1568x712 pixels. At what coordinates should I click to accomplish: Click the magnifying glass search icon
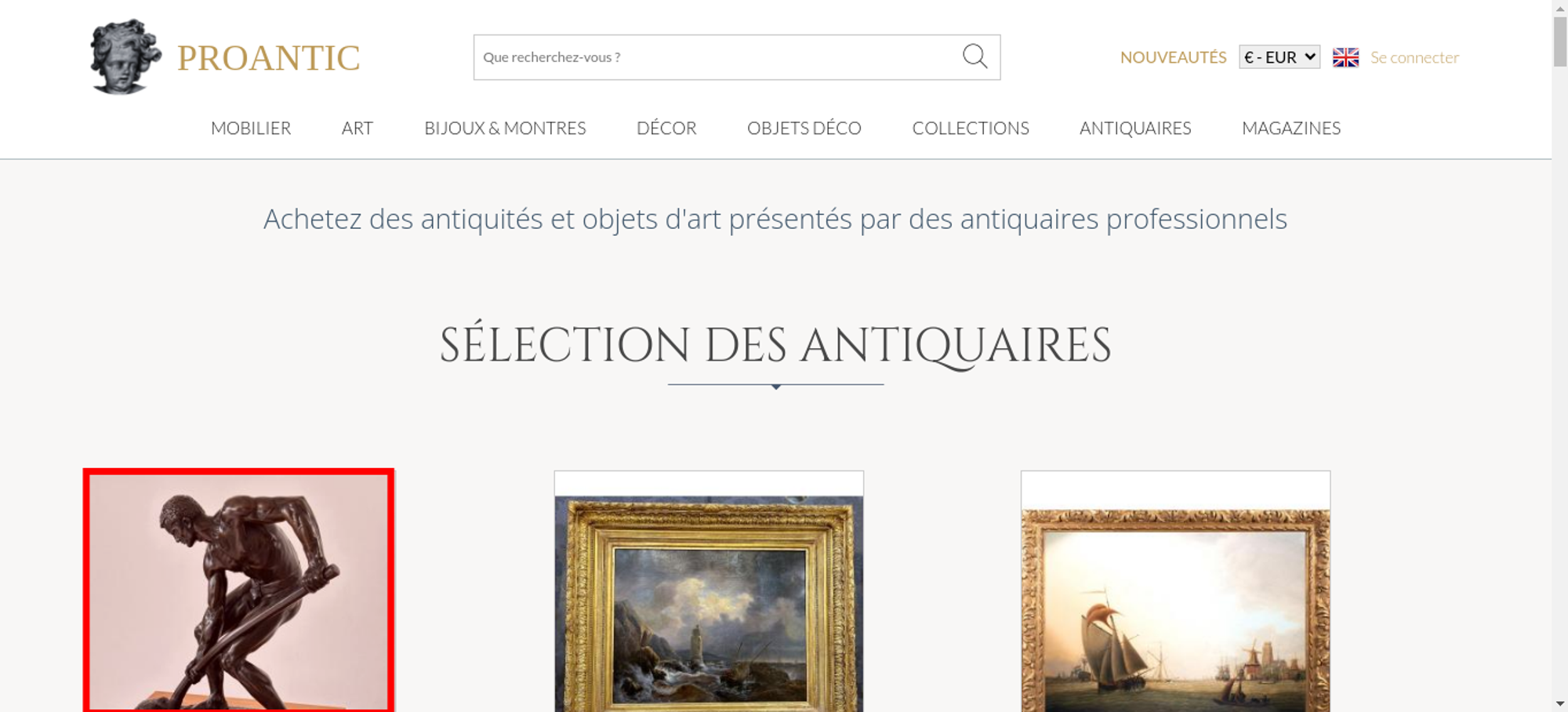(x=975, y=56)
